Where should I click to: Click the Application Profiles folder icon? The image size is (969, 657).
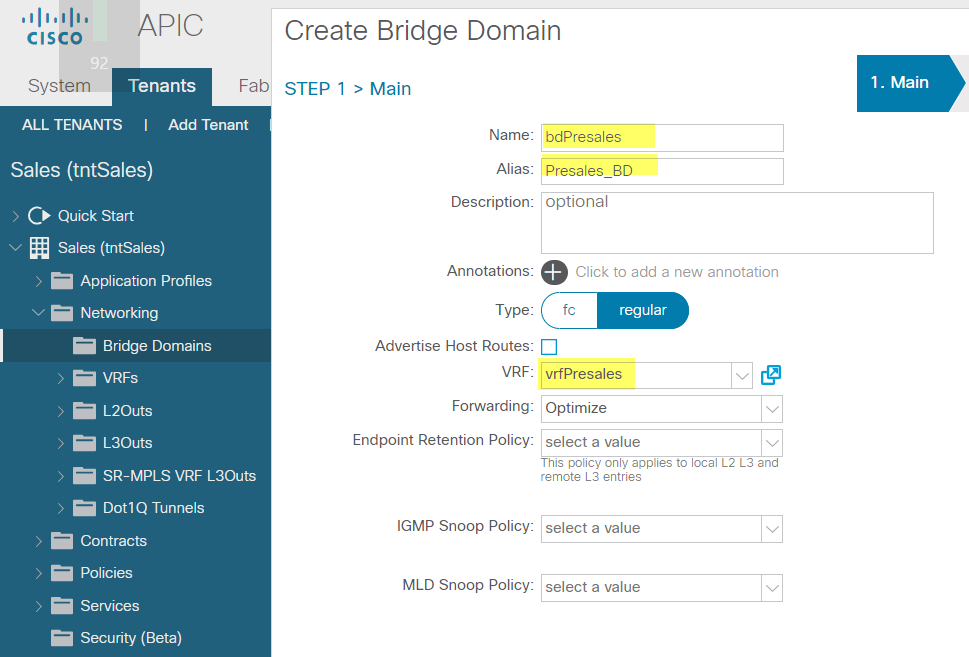pyautogui.click(x=62, y=281)
